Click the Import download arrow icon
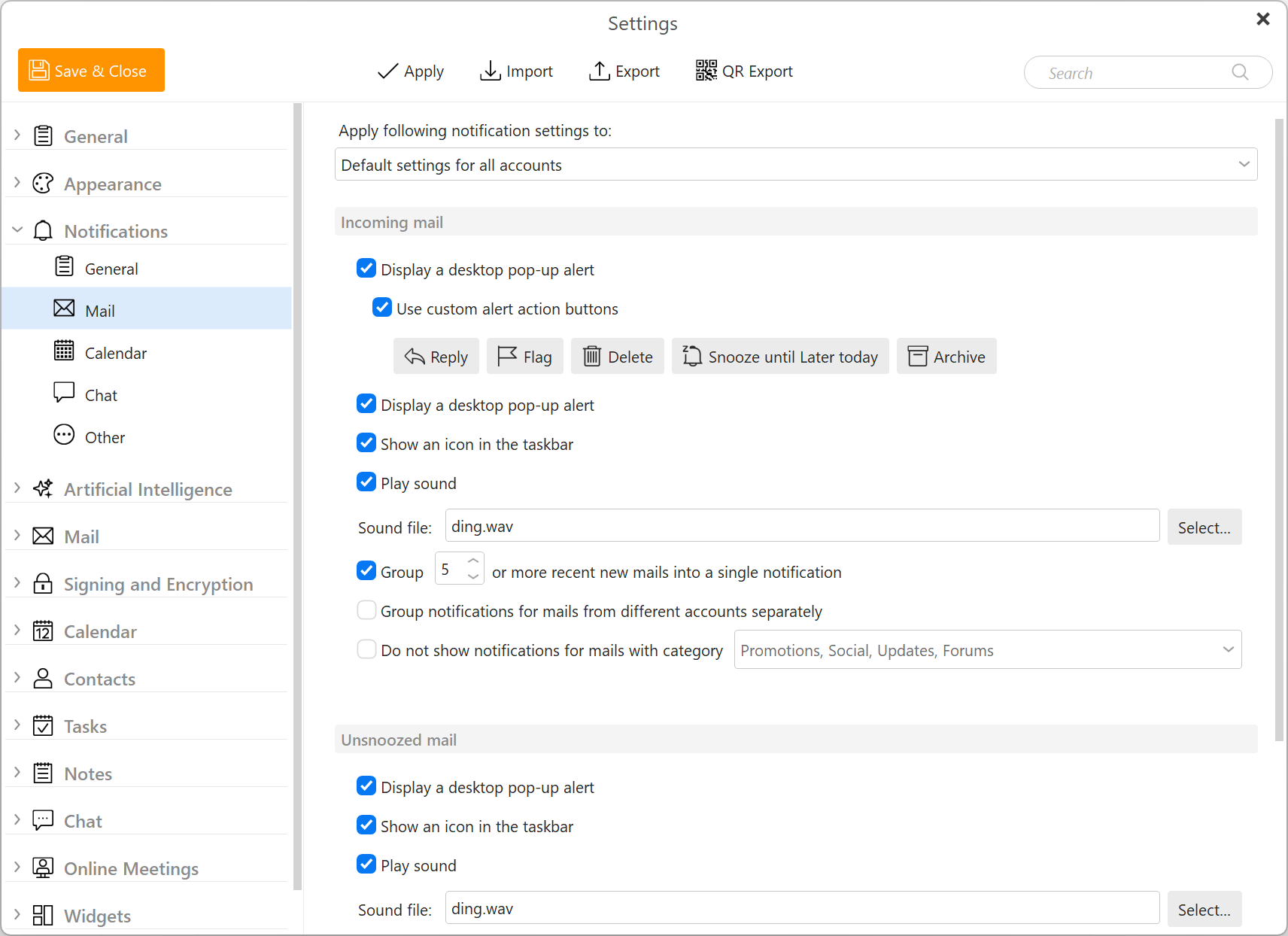 click(x=491, y=71)
